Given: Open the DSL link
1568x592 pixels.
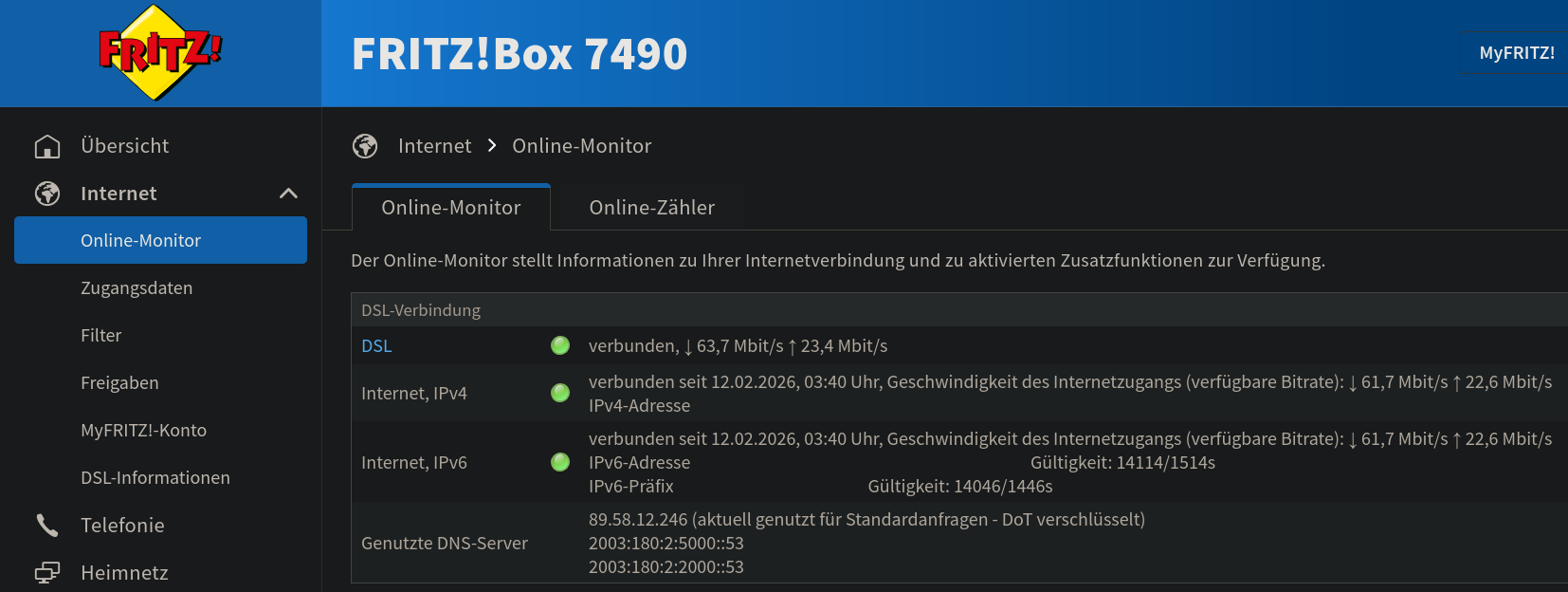Looking at the screenshot, I should [x=376, y=346].
